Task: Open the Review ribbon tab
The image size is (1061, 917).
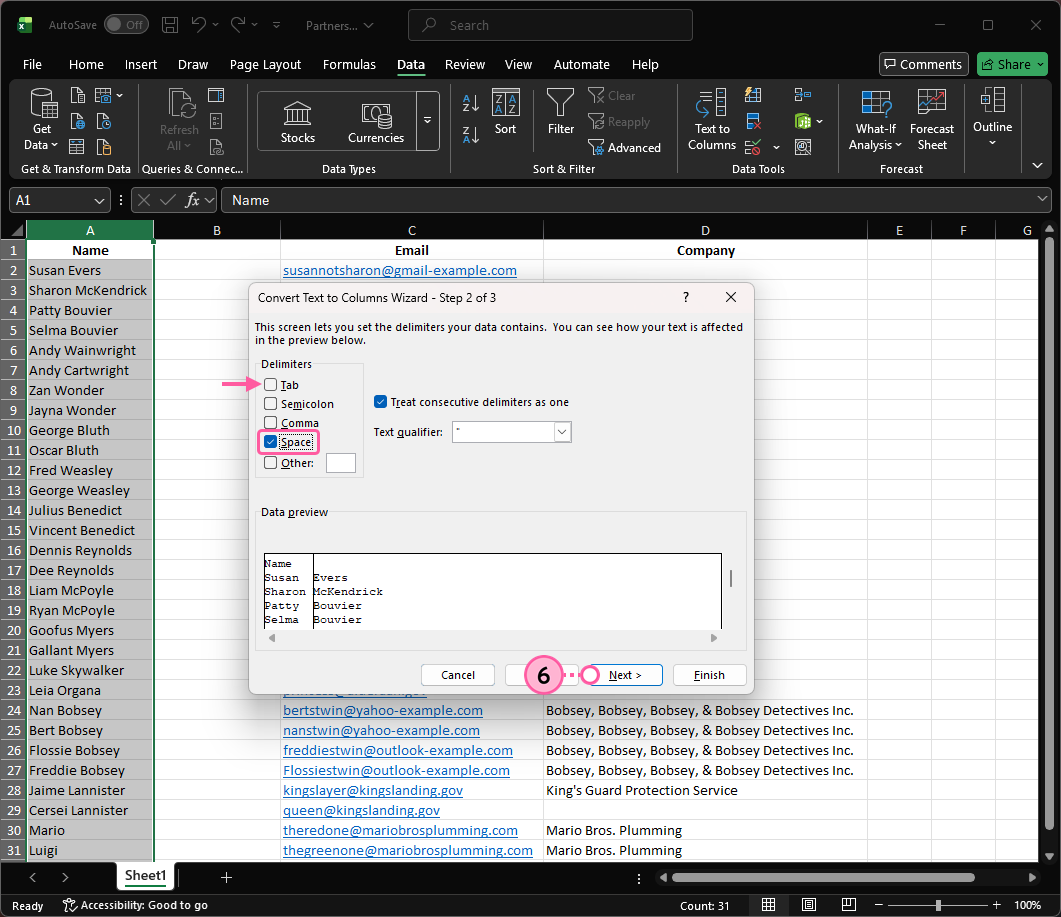Action: pyautogui.click(x=464, y=64)
